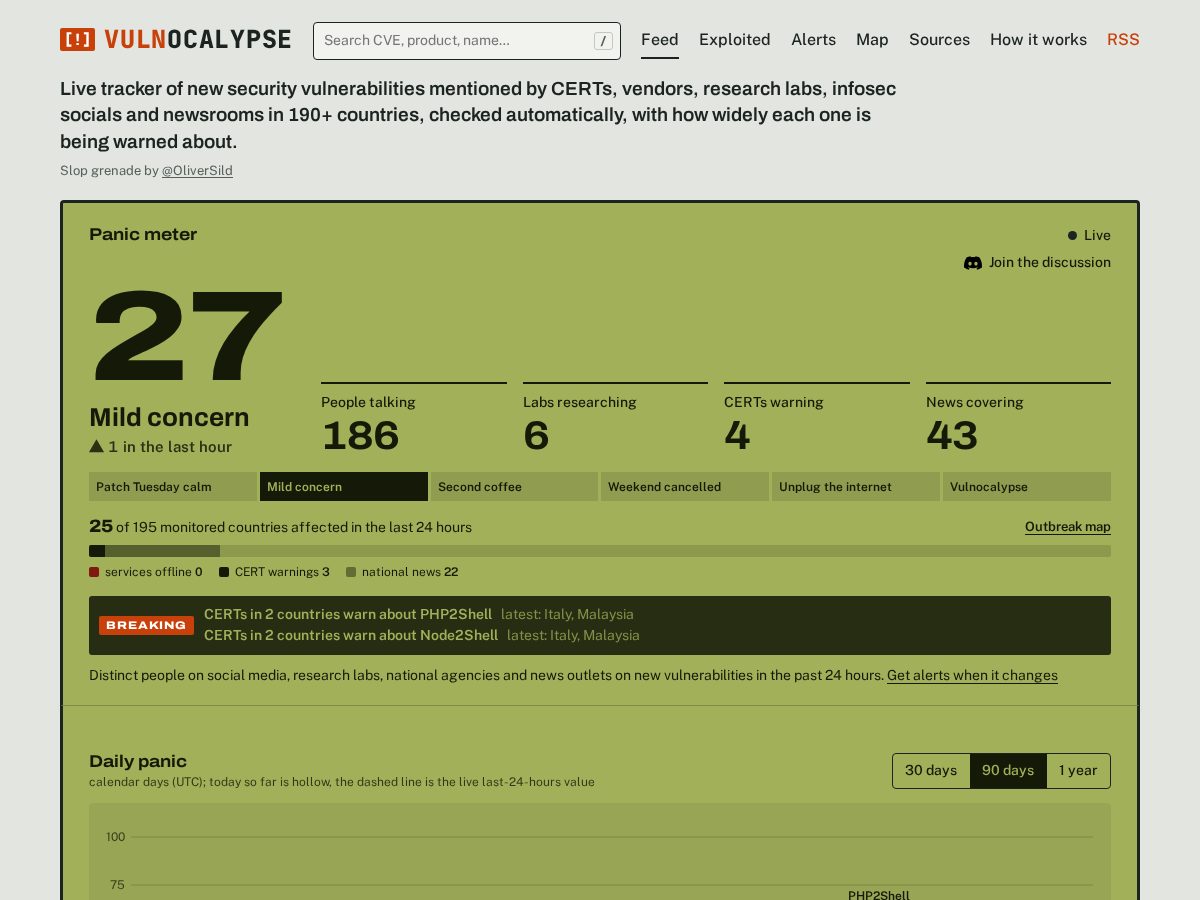Click the Labs researching 6 stat
Image resolution: width=1200 pixels, height=900 pixels.
(x=615, y=420)
